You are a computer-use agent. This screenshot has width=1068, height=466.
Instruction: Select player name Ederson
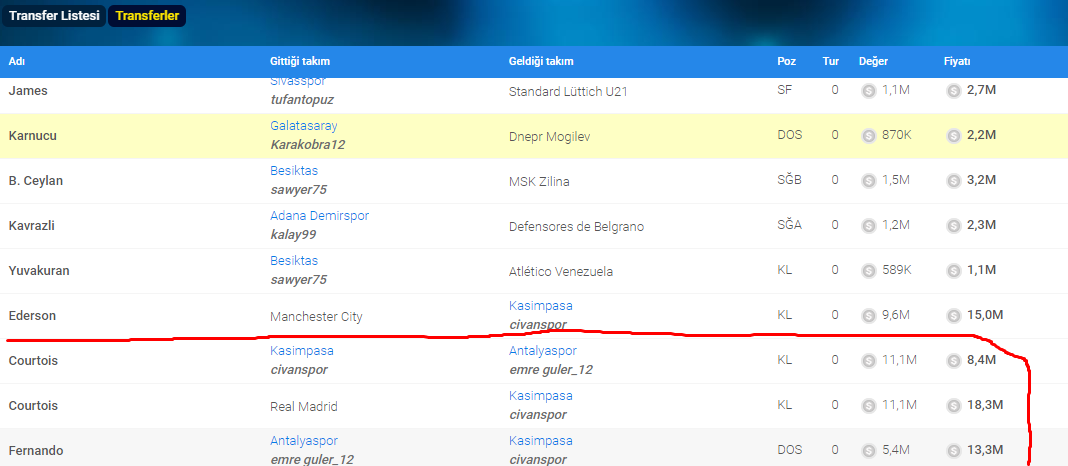[32, 315]
